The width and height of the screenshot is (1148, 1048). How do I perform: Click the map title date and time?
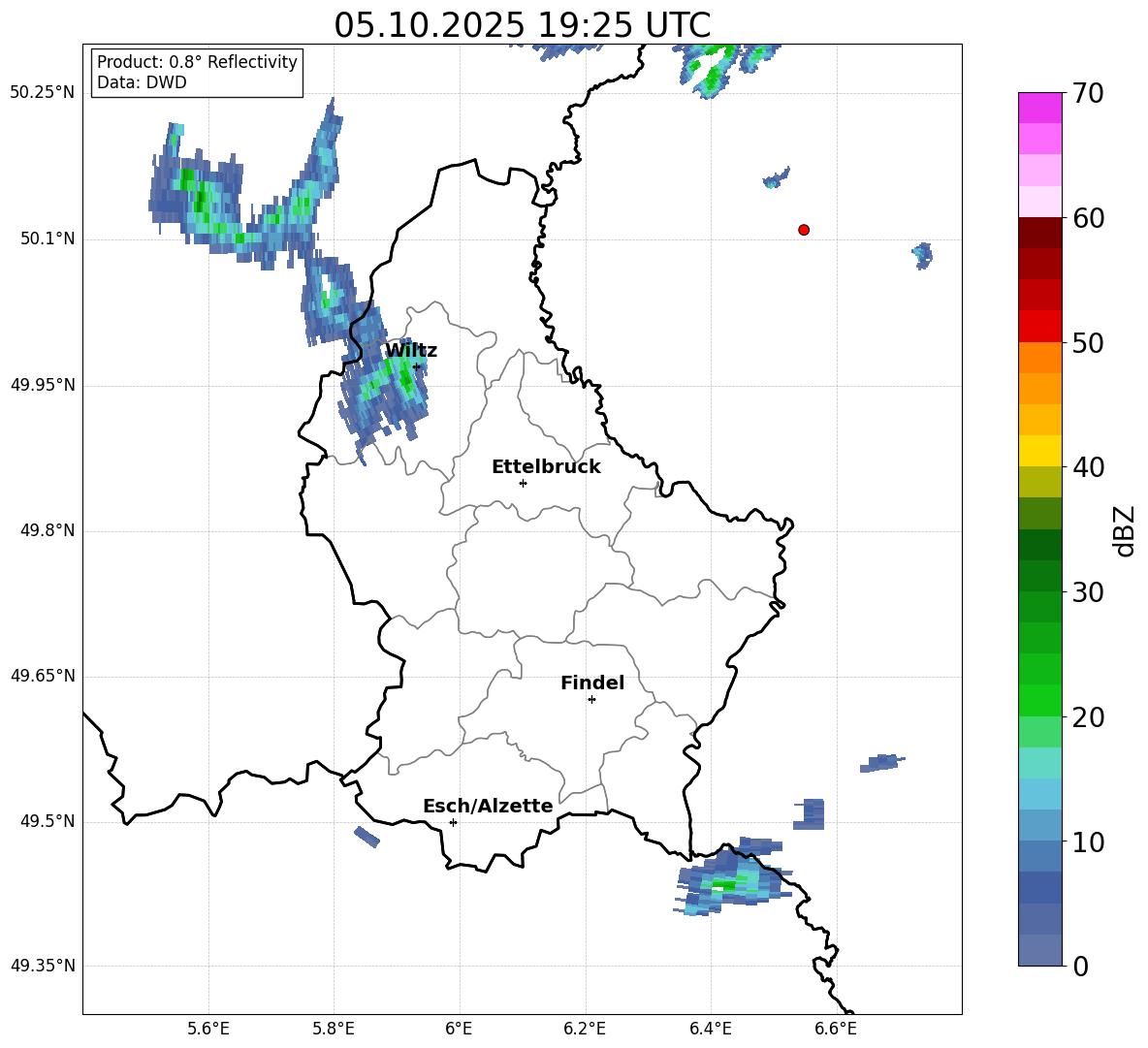pos(522,24)
